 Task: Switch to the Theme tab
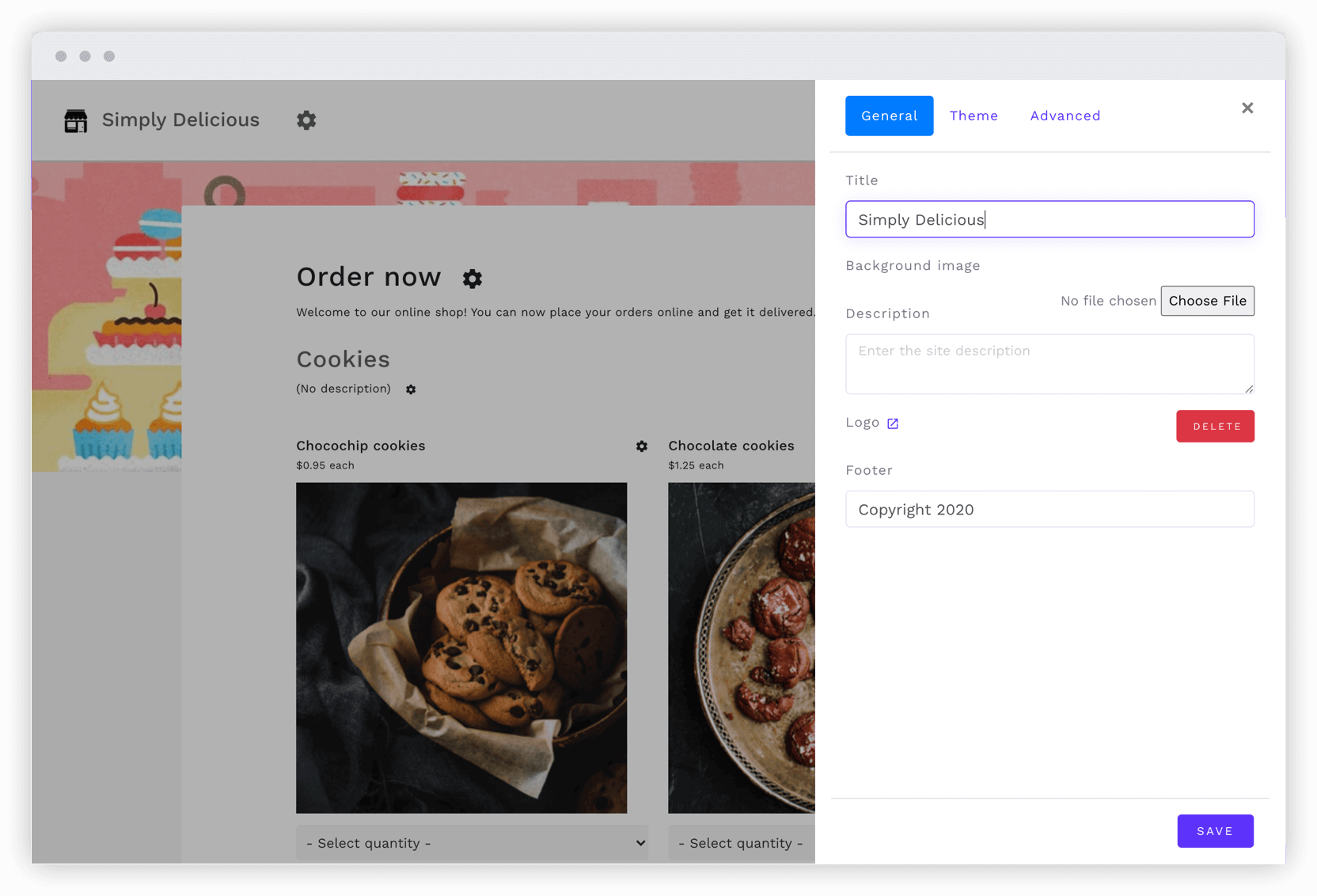click(974, 116)
